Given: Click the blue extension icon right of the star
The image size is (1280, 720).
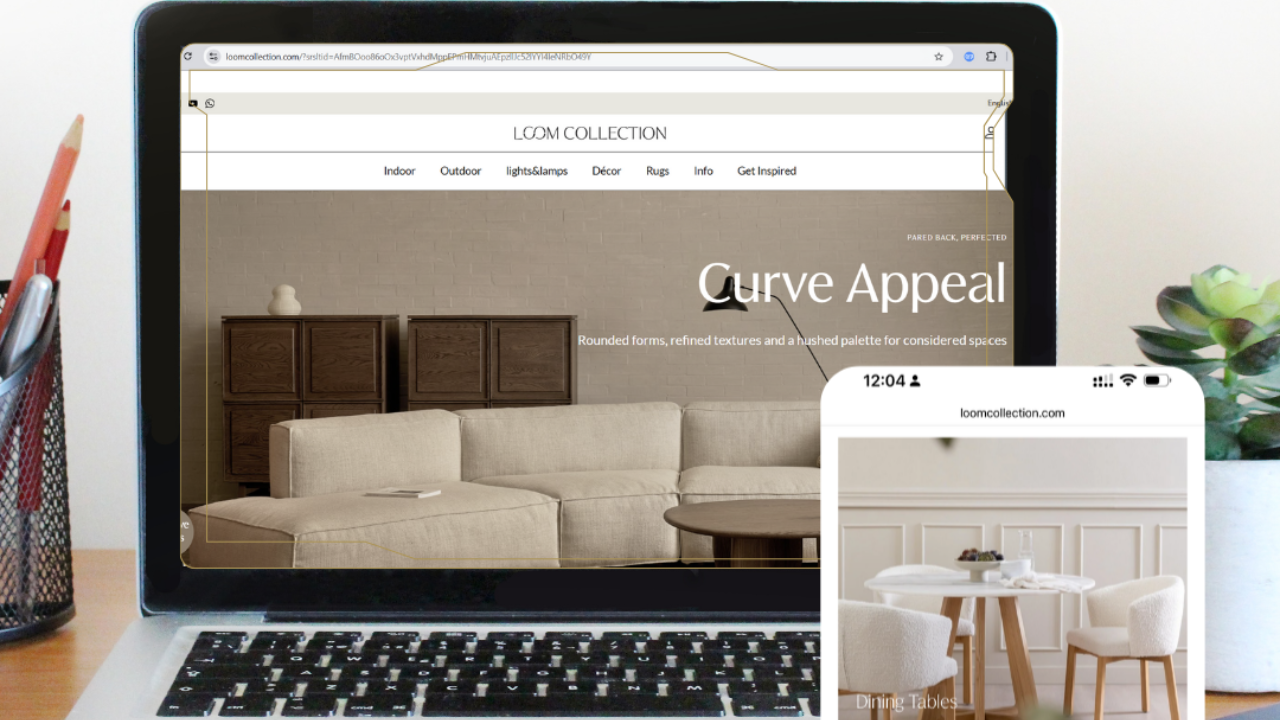Looking at the screenshot, I should (x=968, y=57).
